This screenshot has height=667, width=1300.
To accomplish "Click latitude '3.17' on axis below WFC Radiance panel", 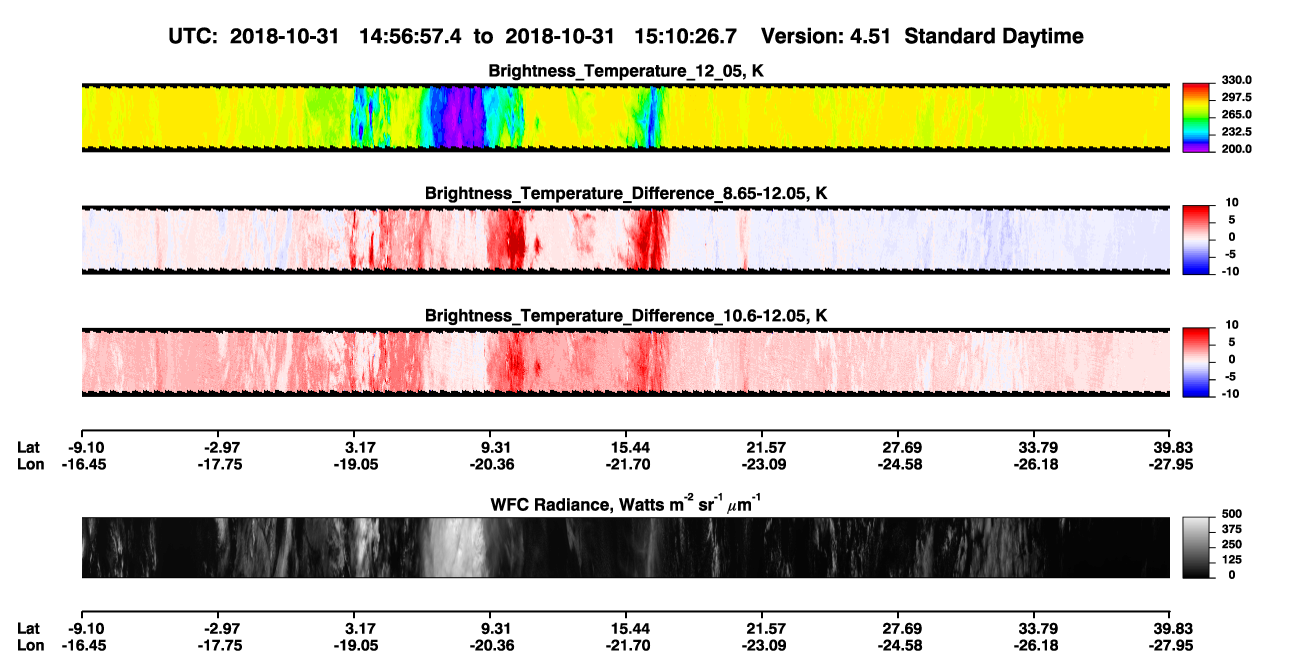I will tap(360, 628).
